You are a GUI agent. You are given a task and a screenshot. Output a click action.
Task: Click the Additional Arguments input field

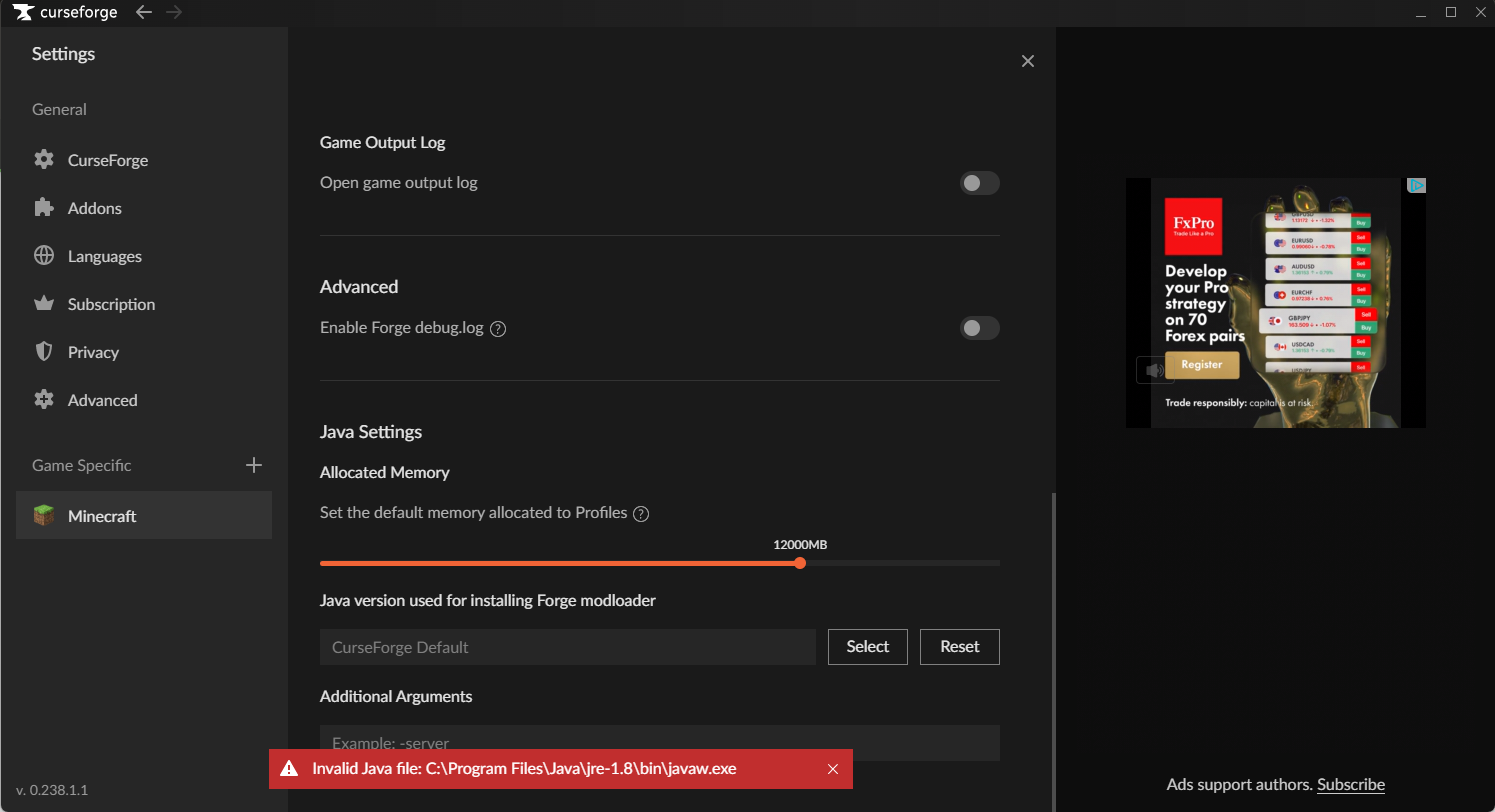tap(660, 743)
